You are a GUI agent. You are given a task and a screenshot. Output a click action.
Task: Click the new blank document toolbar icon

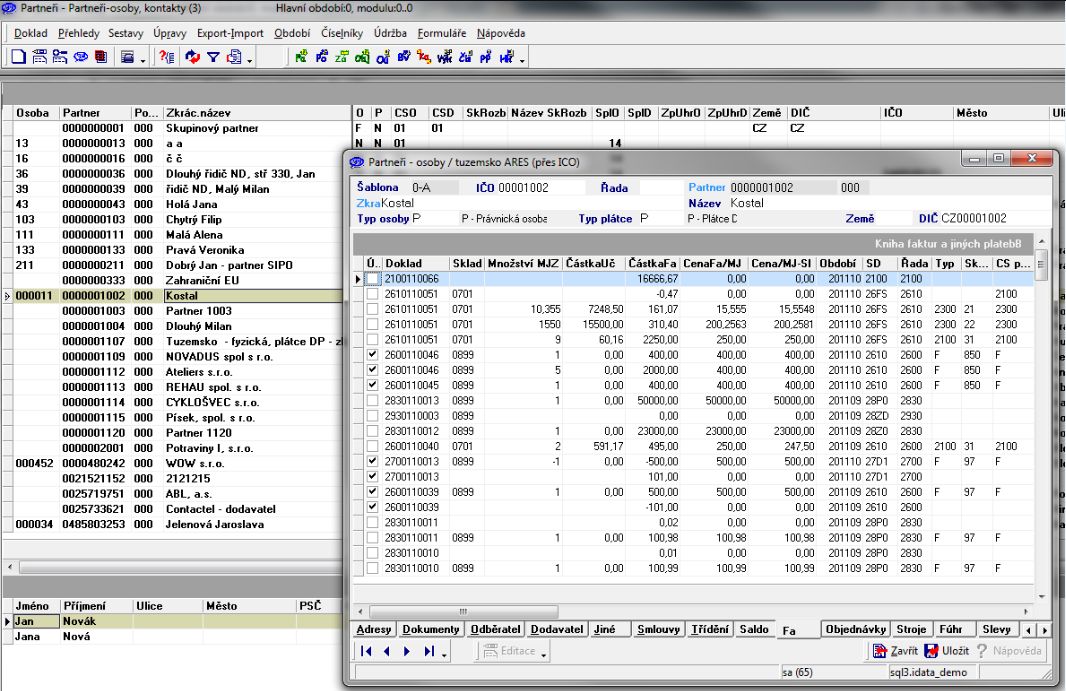(x=19, y=59)
